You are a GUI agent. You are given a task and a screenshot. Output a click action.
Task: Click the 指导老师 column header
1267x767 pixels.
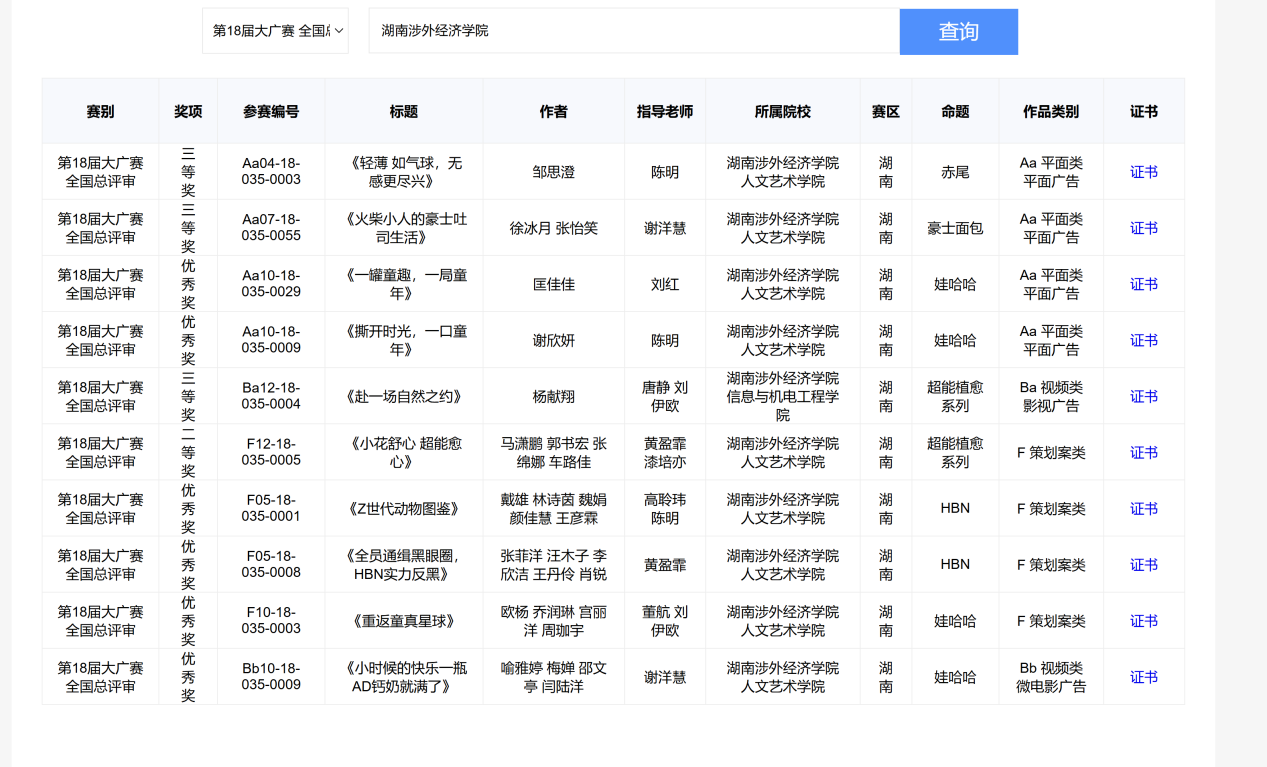tap(665, 111)
